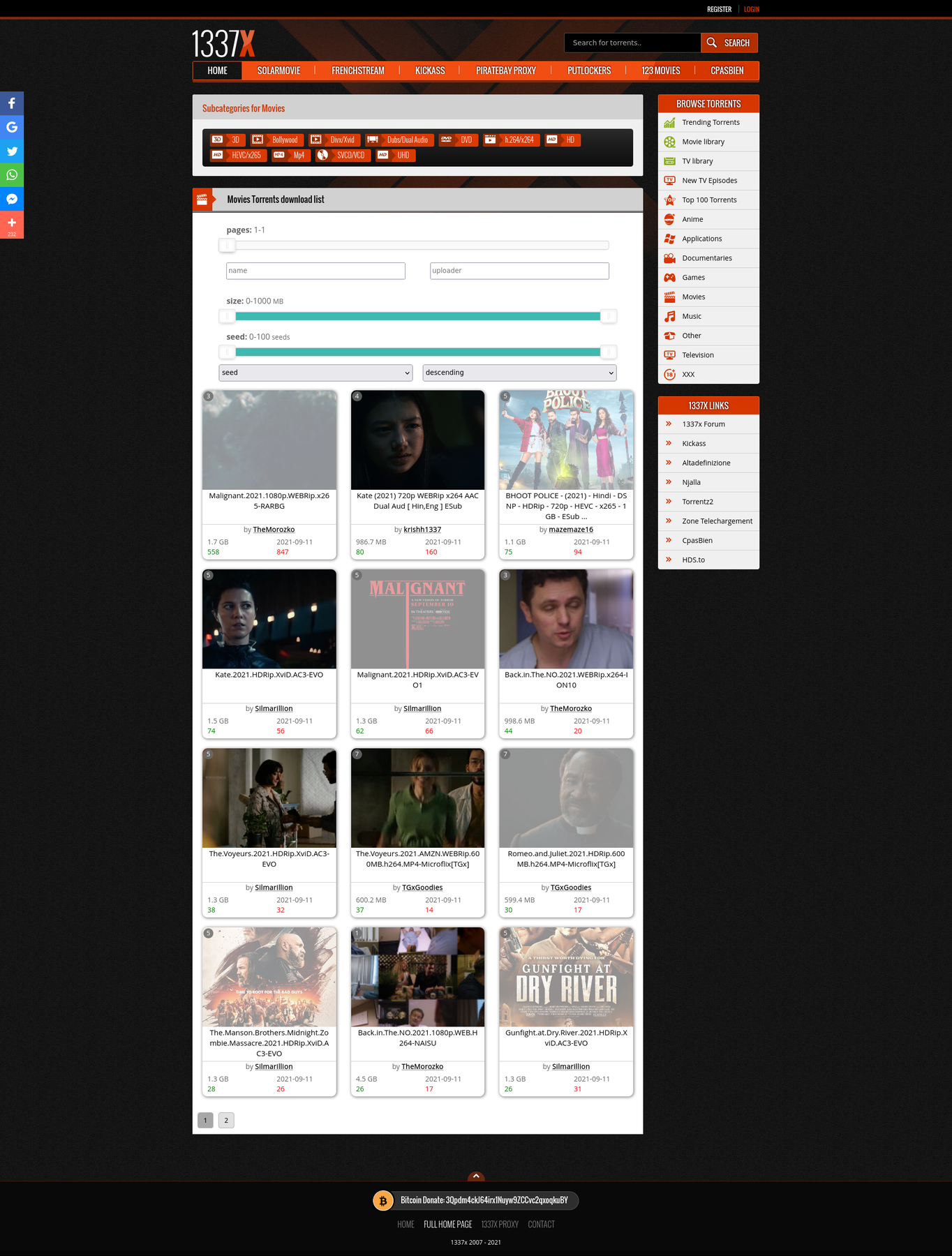Open Trending Torrents in sidebar
Image resolution: width=952 pixels, height=1256 pixels.
(x=708, y=122)
